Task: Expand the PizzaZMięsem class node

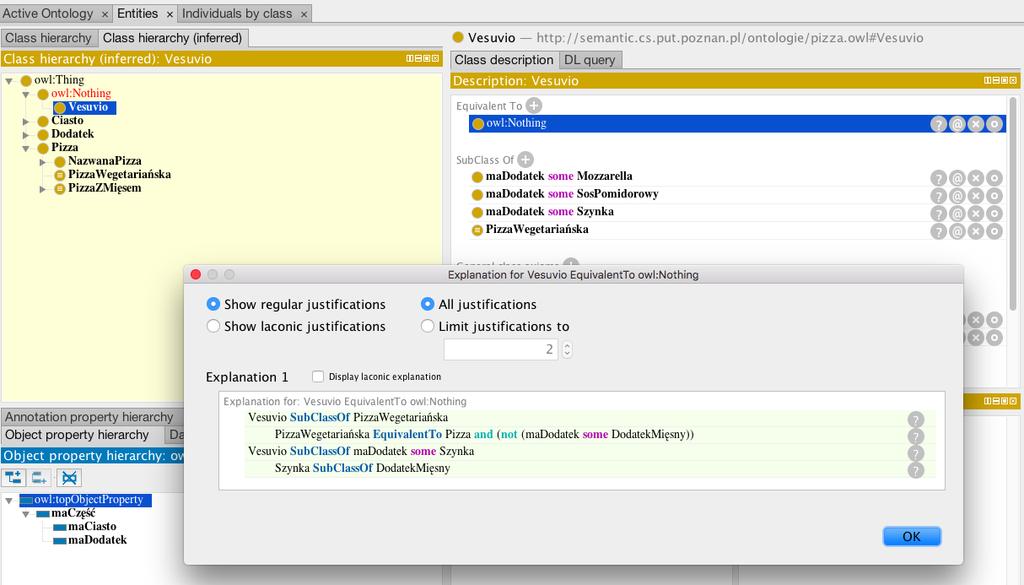Action: (42, 189)
